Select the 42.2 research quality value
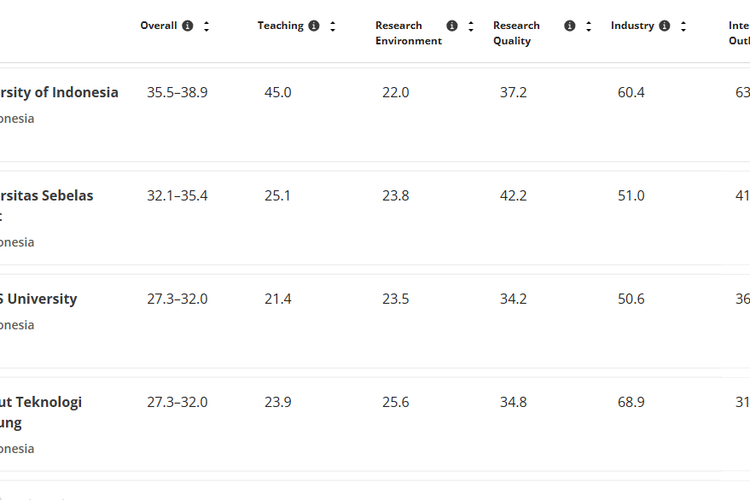This screenshot has width=750, height=500. (513, 196)
